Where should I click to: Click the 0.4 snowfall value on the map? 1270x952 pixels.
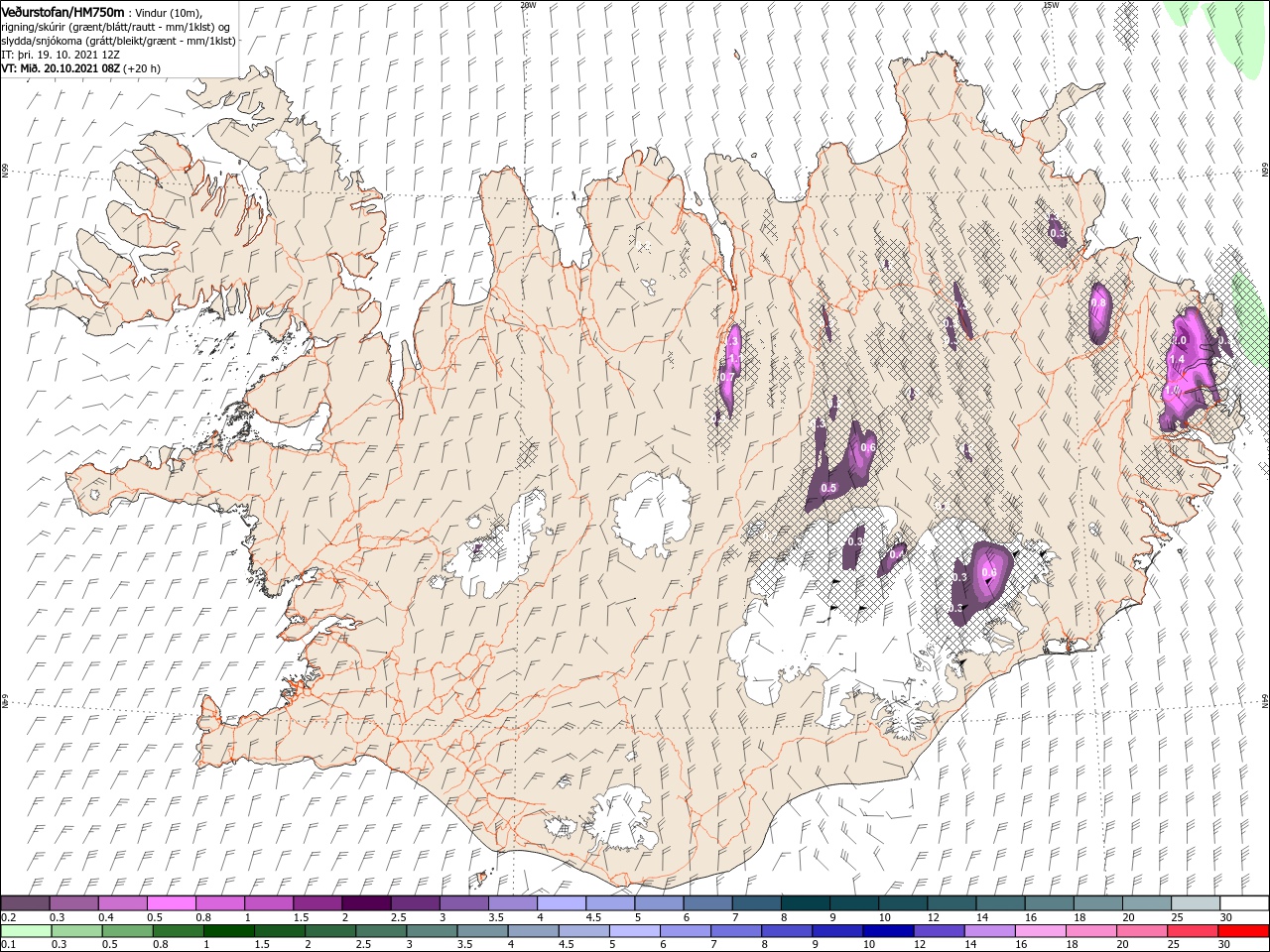[897, 555]
